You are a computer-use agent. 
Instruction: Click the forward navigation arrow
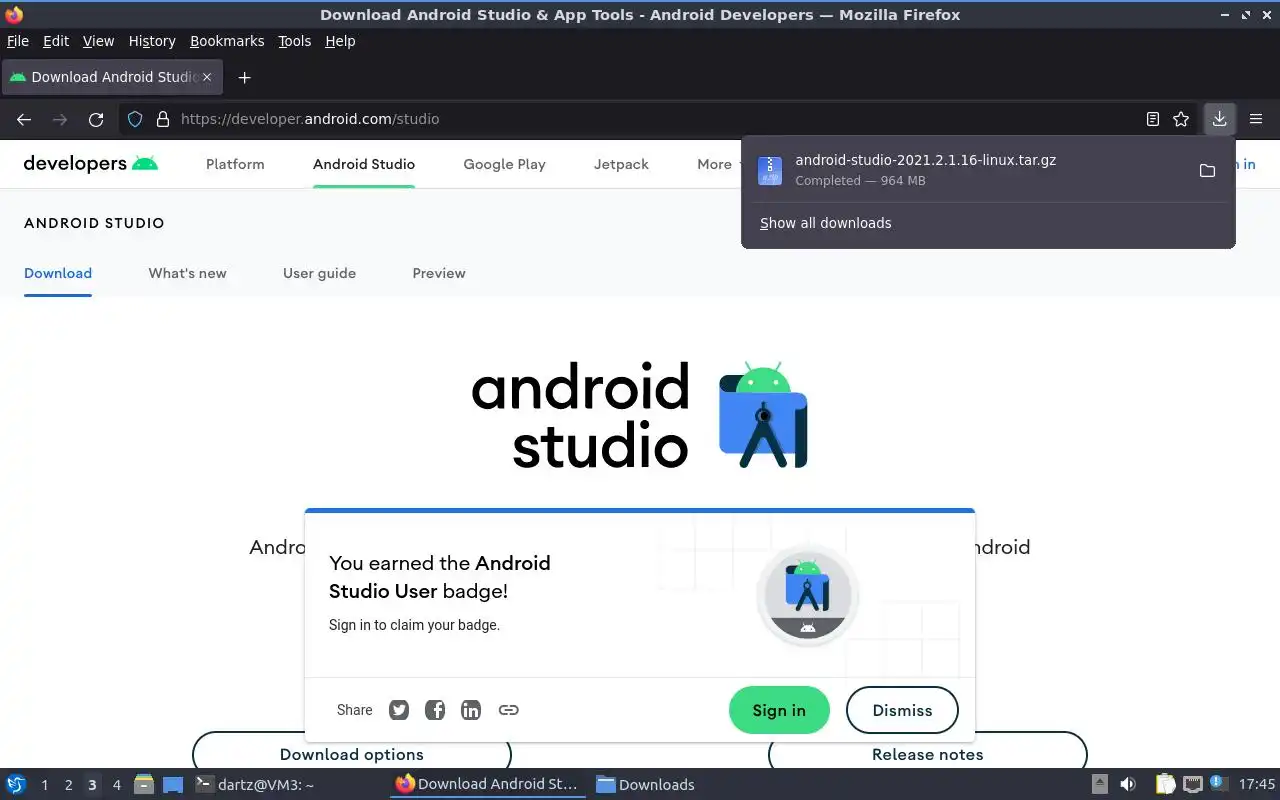coord(60,119)
